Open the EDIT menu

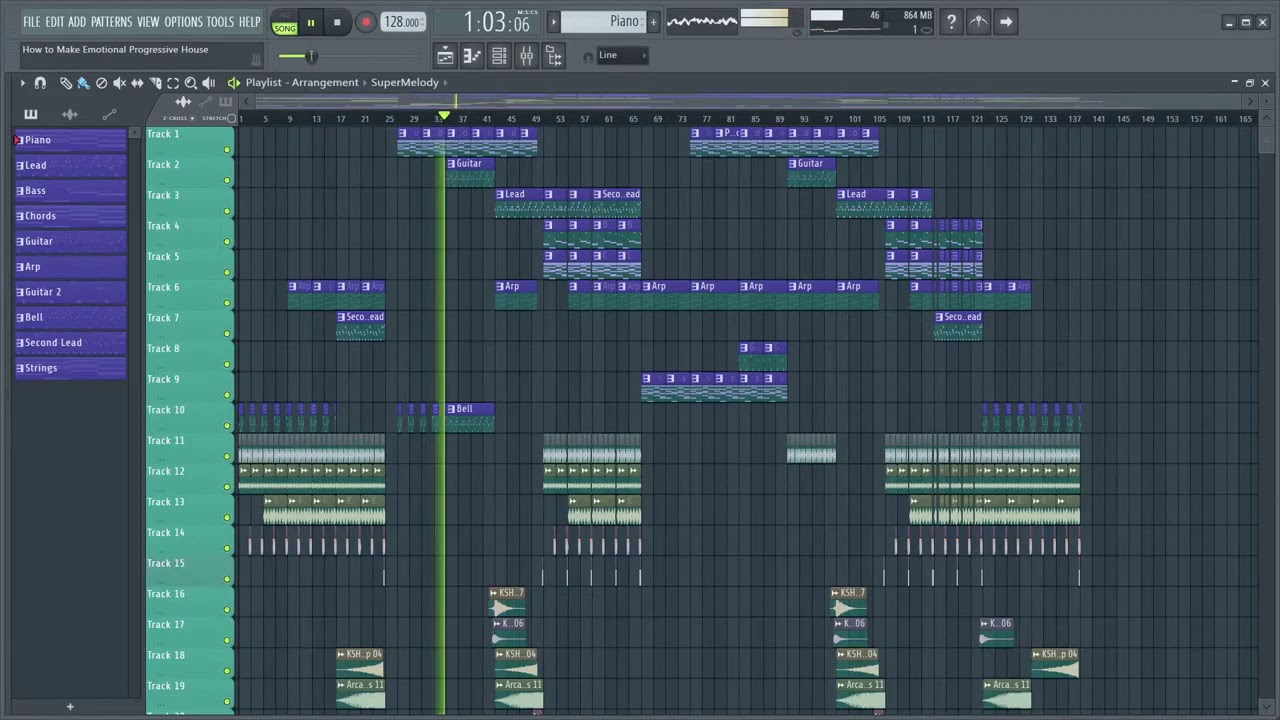click(54, 22)
